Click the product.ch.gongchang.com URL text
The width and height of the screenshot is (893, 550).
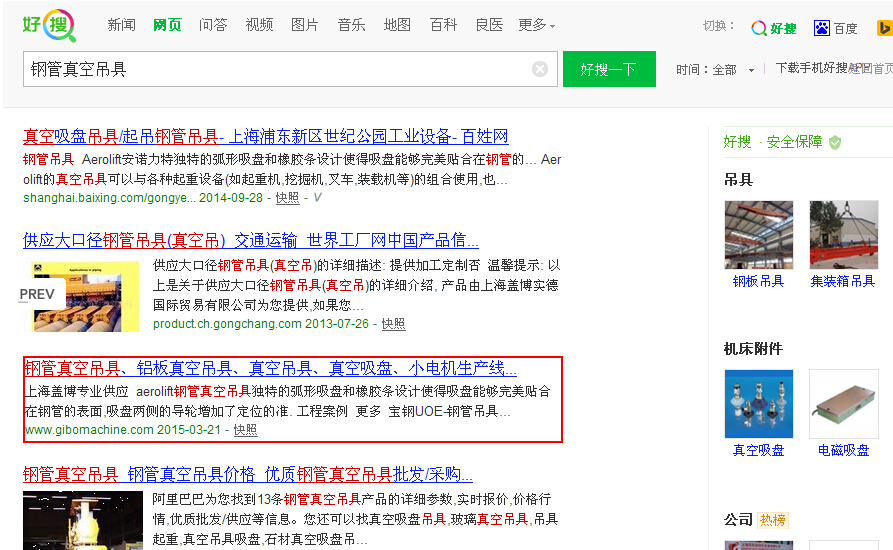click(x=227, y=323)
